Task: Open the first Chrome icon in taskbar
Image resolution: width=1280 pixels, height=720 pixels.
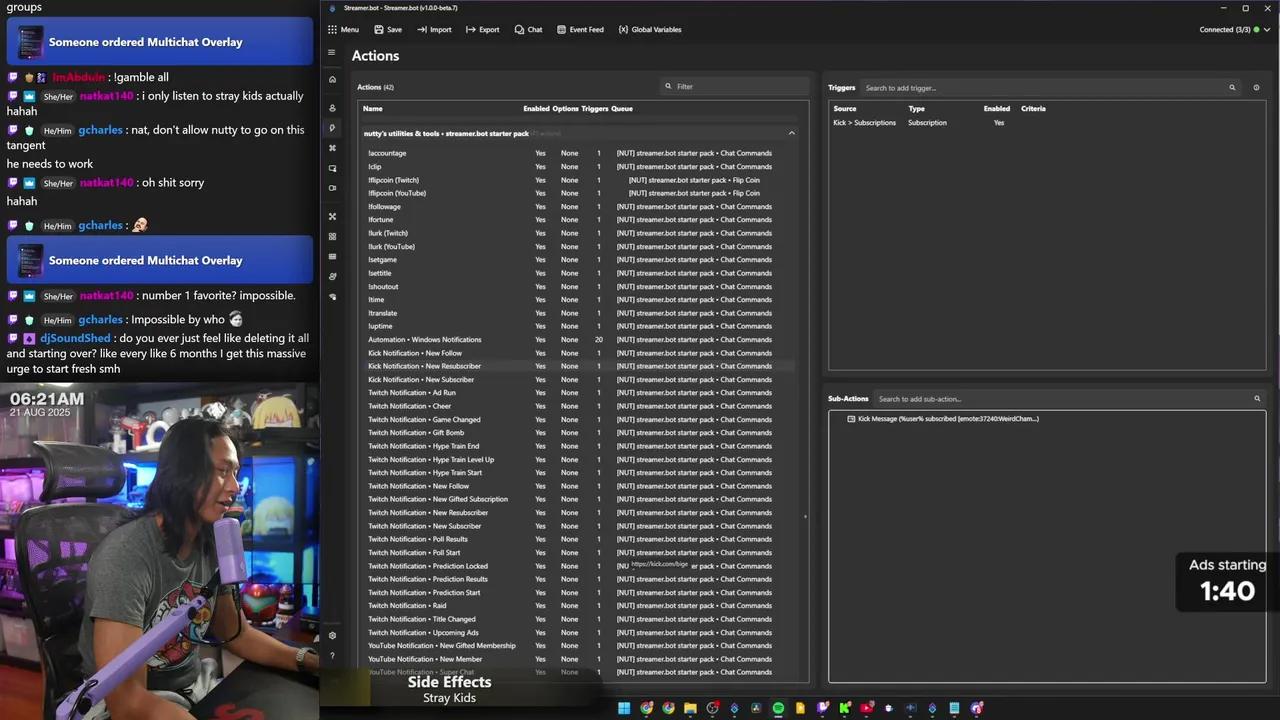Action: pyautogui.click(x=646, y=708)
